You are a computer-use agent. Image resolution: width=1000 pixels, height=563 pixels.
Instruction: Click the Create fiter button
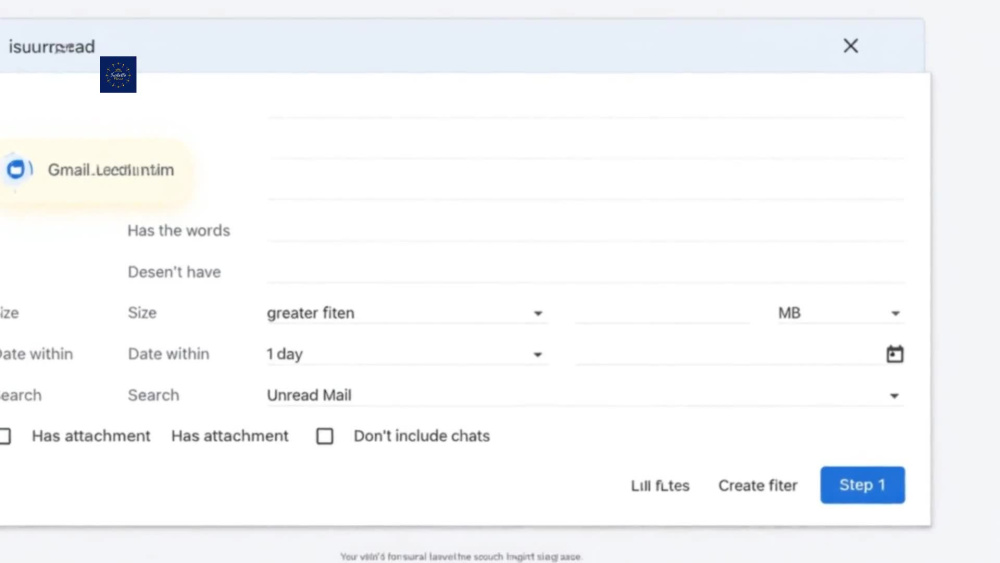[758, 486]
